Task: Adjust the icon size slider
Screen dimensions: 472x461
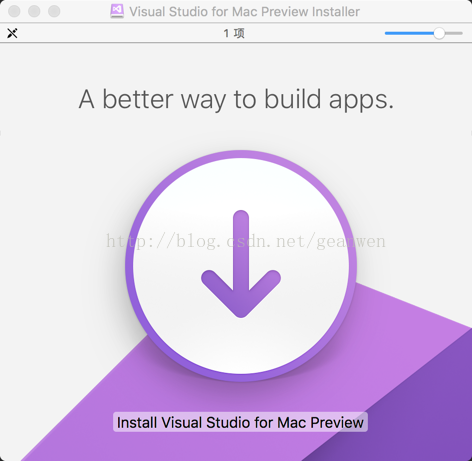Action: tap(423, 33)
